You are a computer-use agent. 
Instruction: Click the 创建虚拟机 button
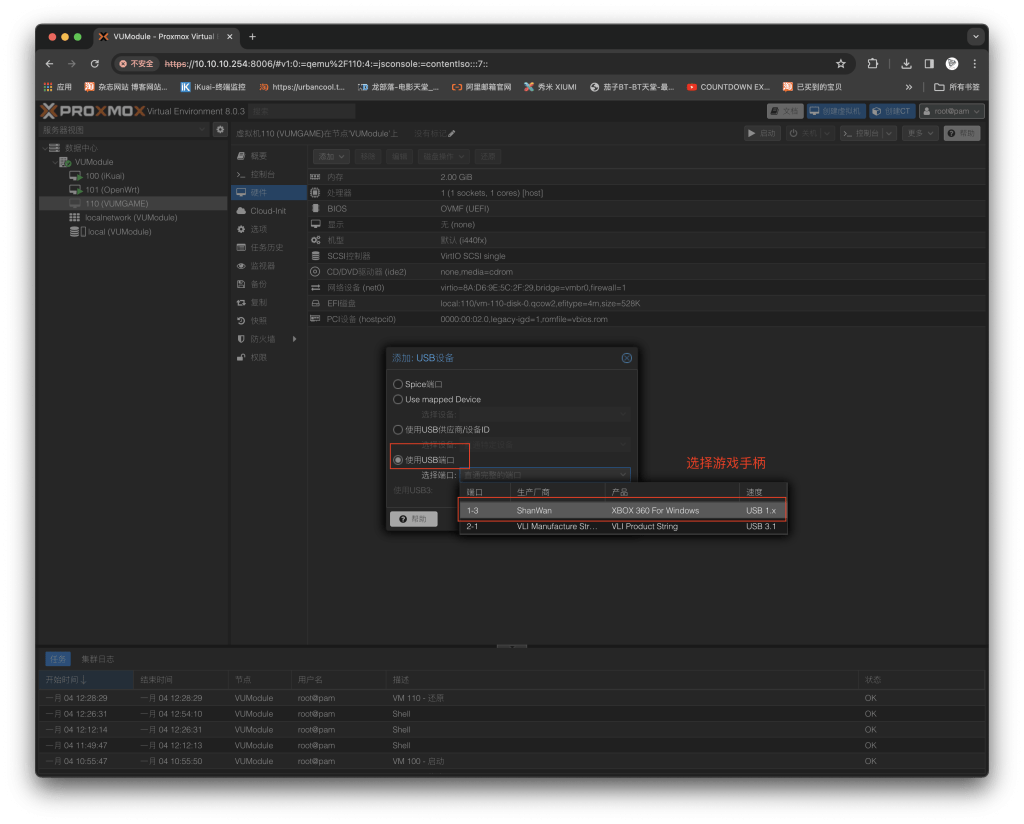coord(836,111)
